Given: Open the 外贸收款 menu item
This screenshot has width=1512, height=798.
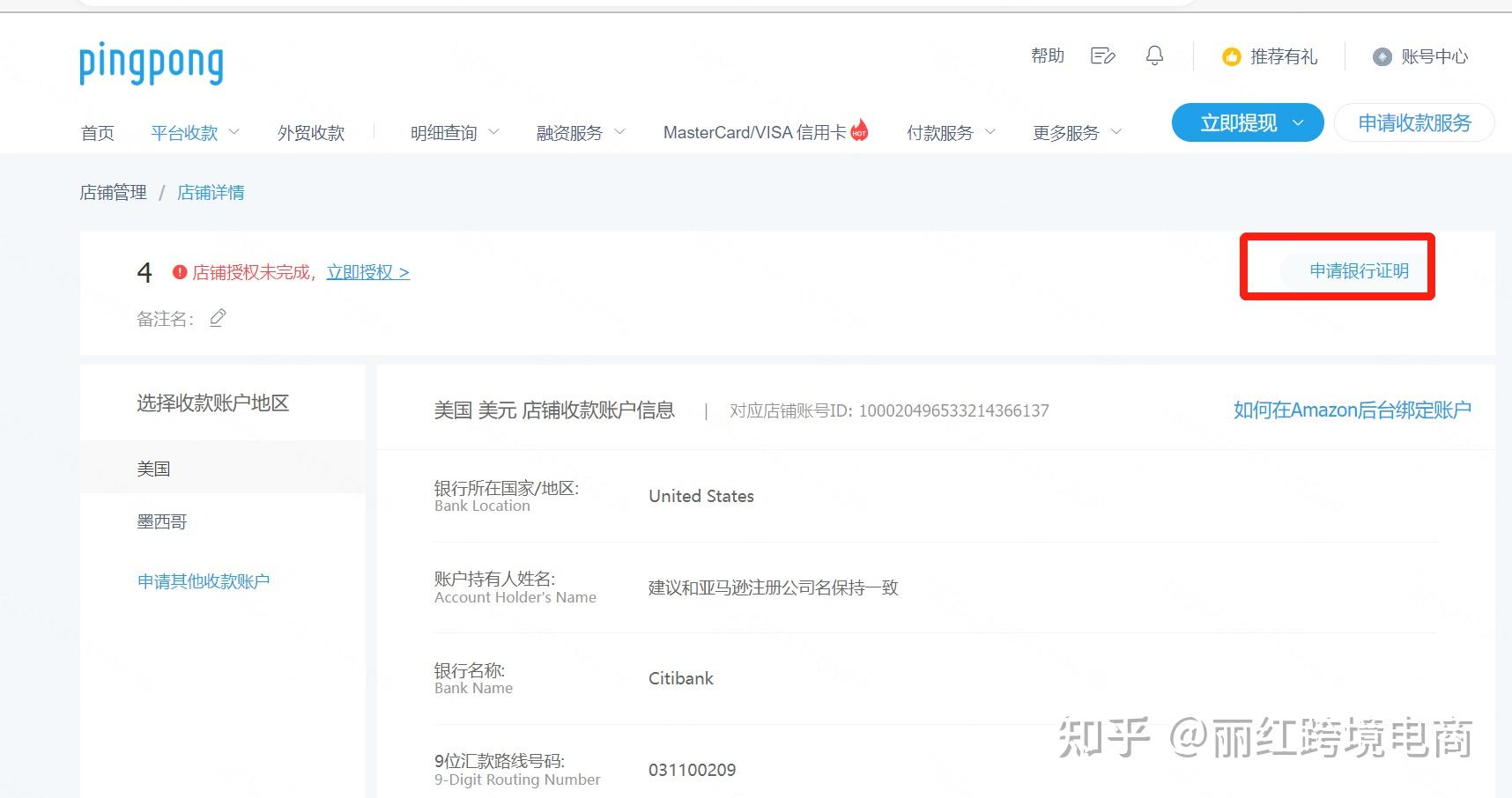Looking at the screenshot, I should point(311,133).
